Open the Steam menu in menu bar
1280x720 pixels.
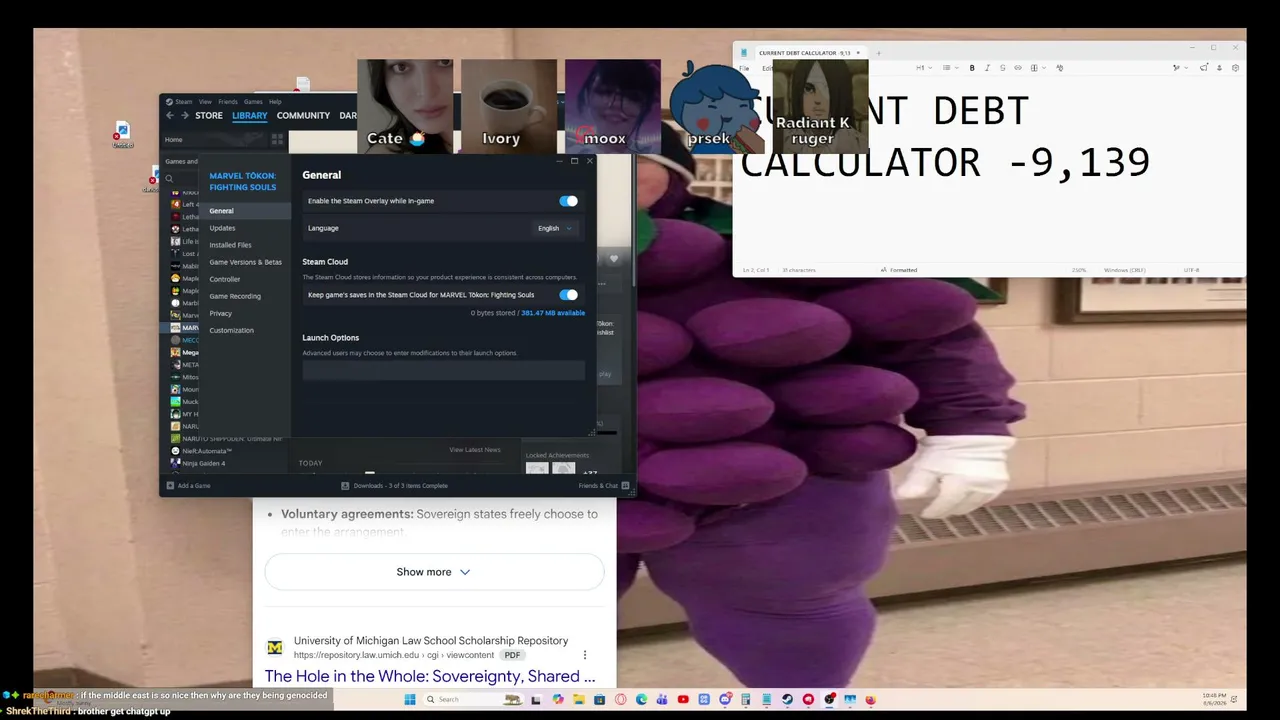click(x=183, y=101)
